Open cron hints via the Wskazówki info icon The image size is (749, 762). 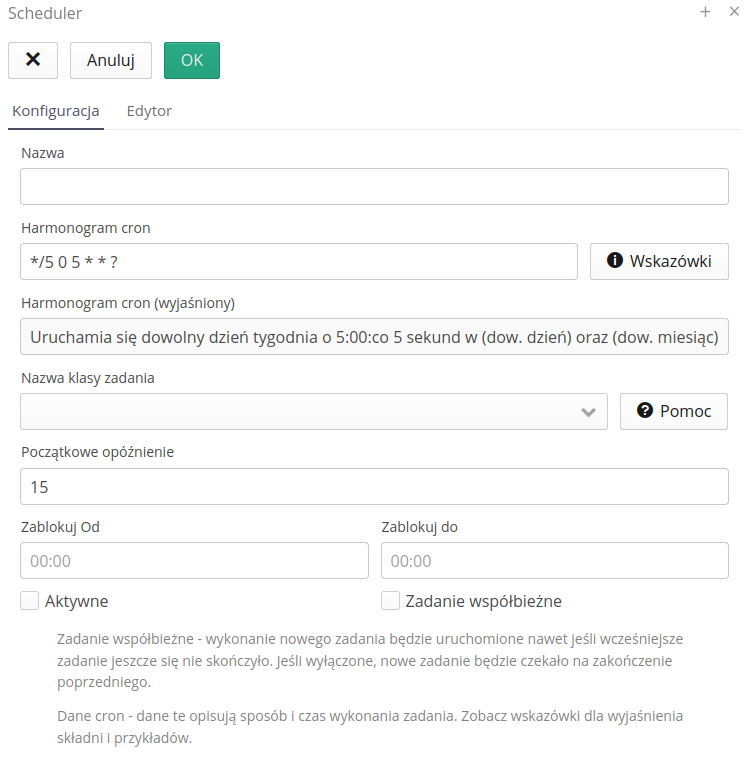[x=614, y=262]
